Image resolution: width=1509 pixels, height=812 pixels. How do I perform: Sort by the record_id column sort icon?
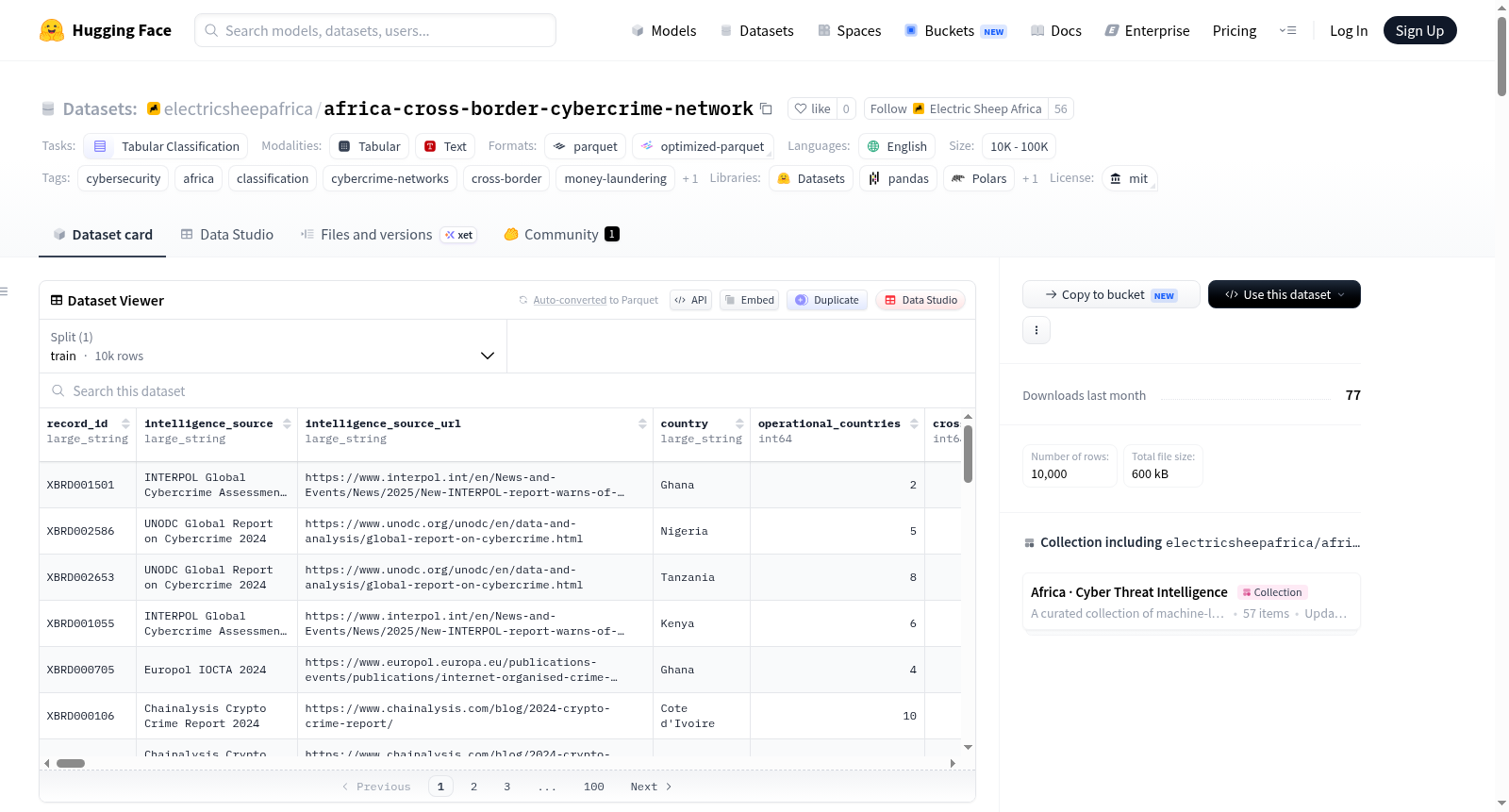(x=125, y=423)
